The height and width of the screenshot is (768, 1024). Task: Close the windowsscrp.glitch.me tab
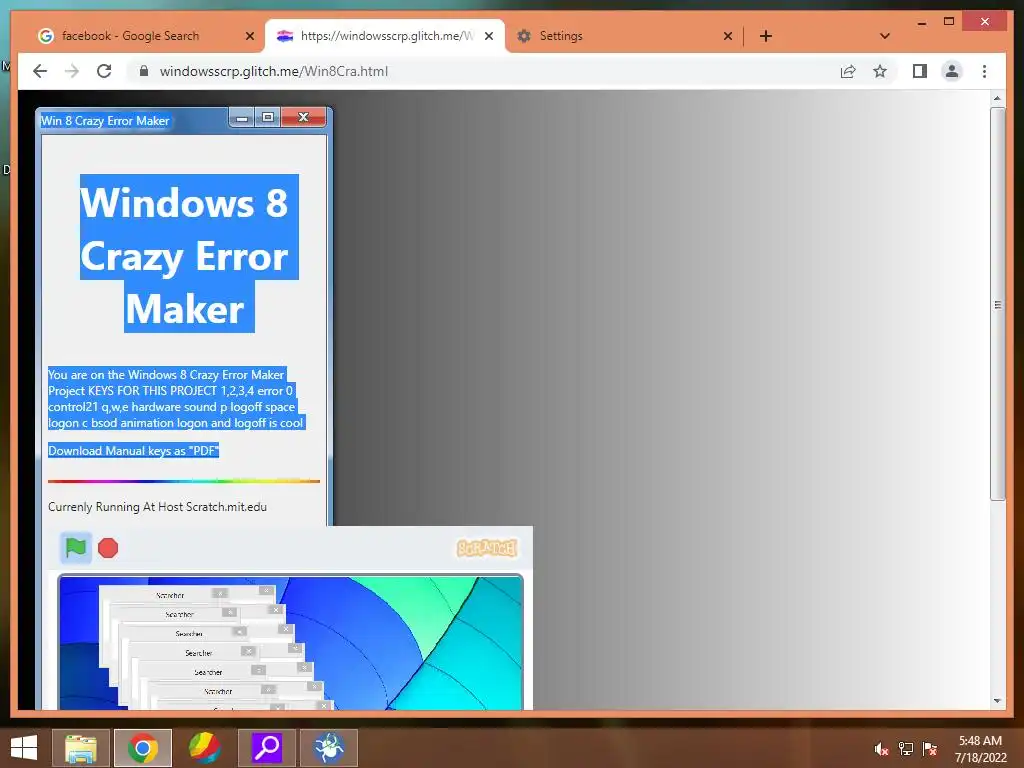pyautogui.click(x=488, y=36)
